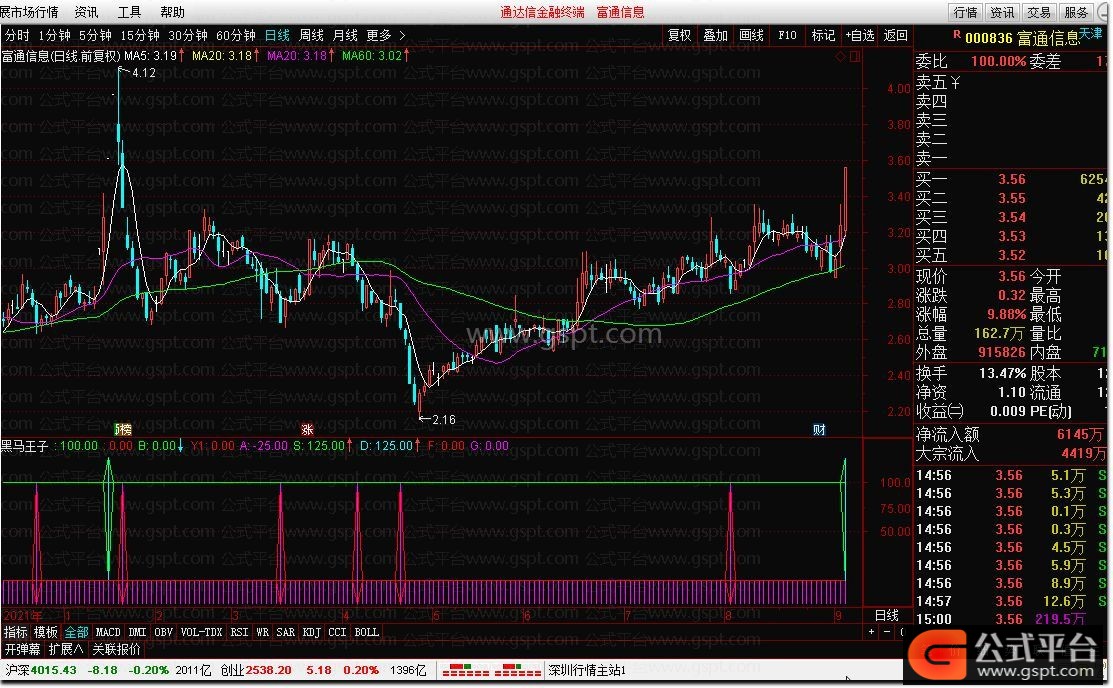Open the 工具 menu
This screenshot has width=1113, height=688.
click(x=129, y=12)
